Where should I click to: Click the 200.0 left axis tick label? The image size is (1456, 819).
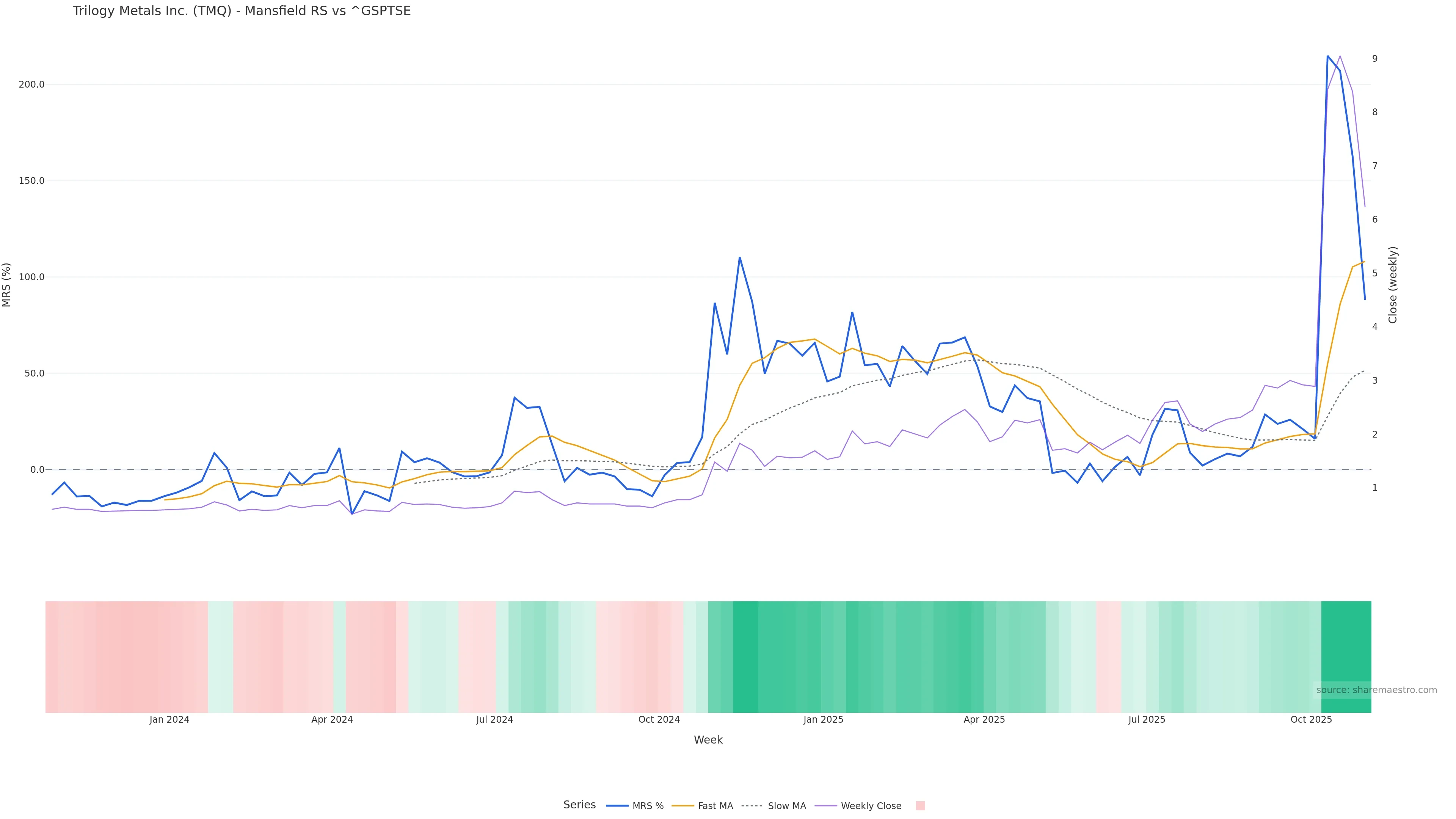[x=31, y=84]
